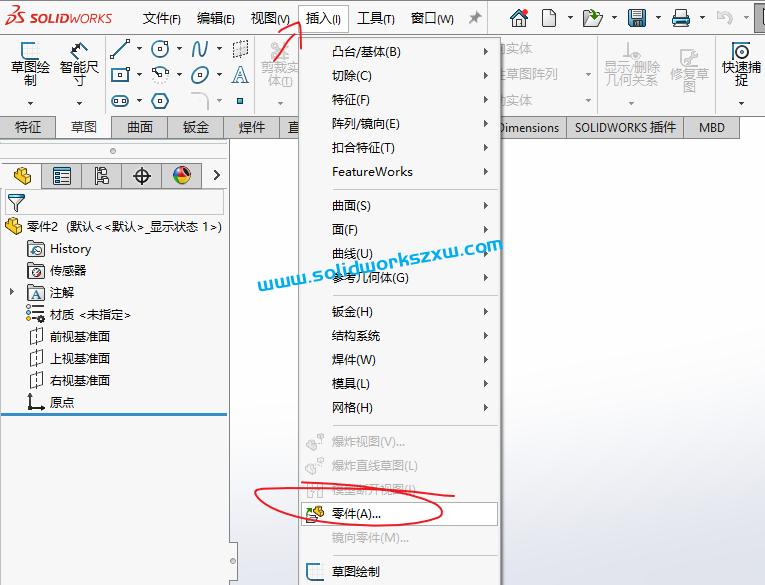Select the Arc sketch tool
The image size is (765, 585).
(160, 75)
